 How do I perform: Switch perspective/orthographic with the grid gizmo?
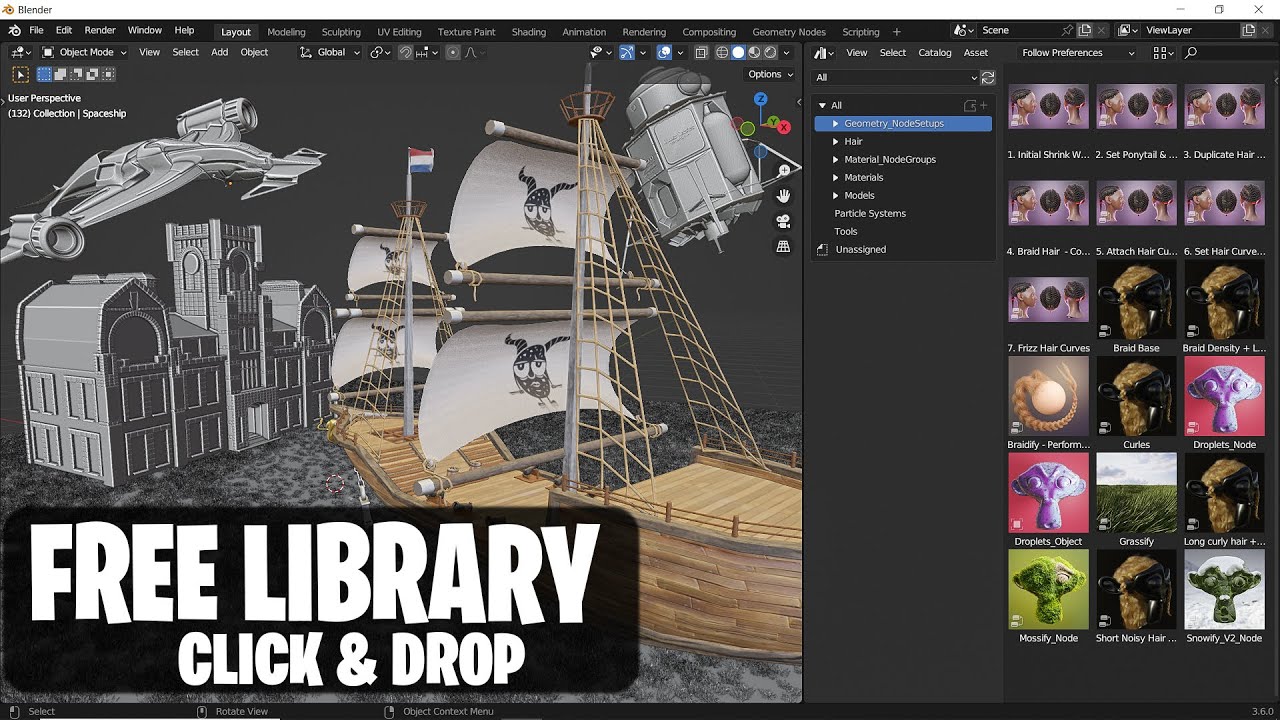click(x=784, y=246)
